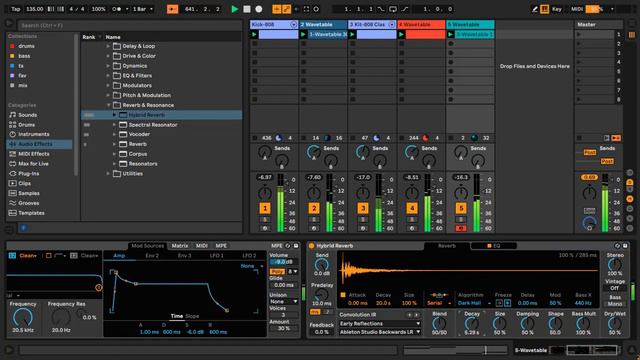
Task: Start playback with the green Play button
Action: pos(235,9)
